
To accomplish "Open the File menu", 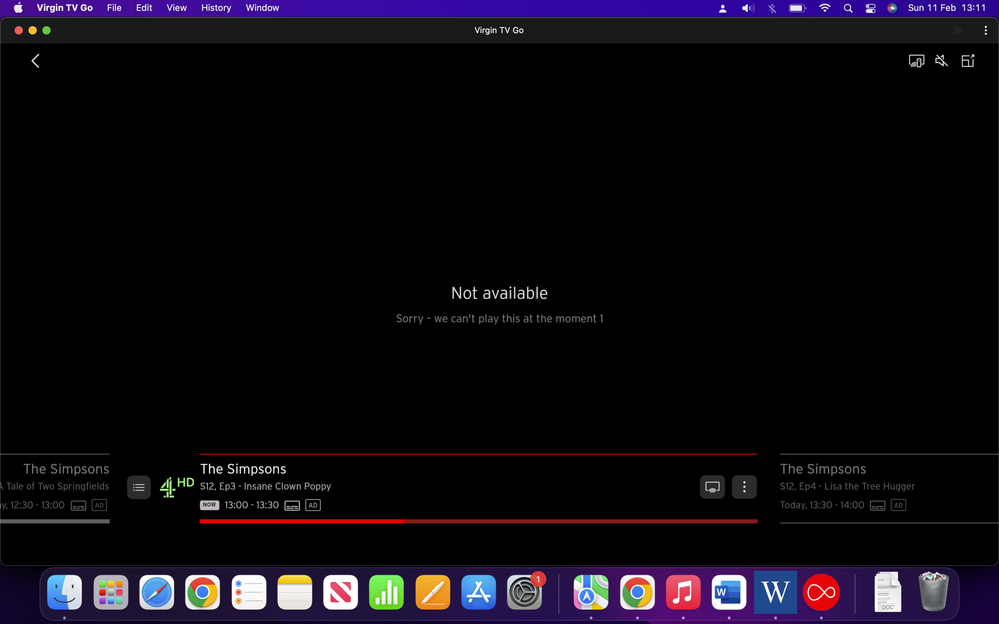I will click(x=114, y=8).
